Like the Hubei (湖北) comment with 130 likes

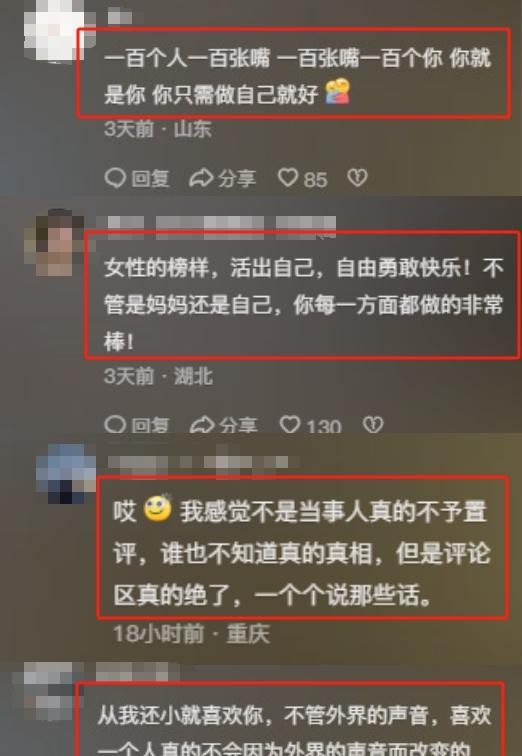(290, 425)
